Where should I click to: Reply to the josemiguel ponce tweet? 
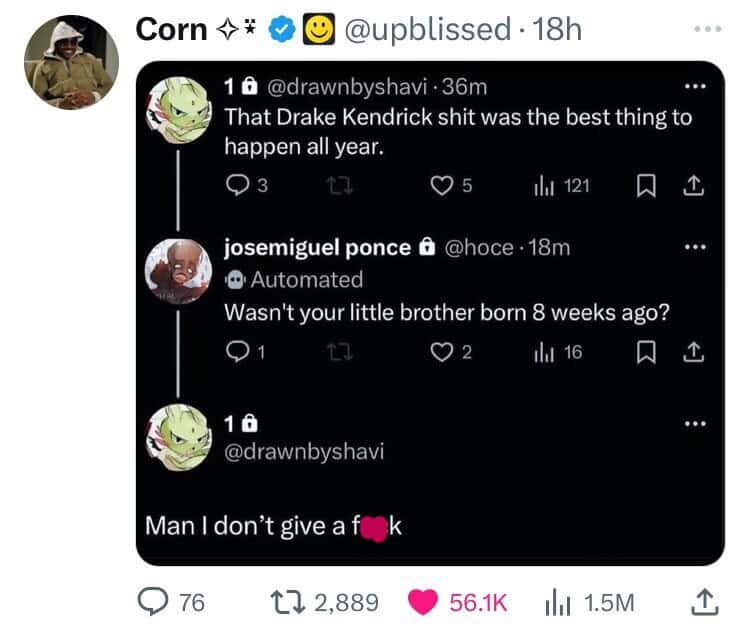[x=238, y=351]
